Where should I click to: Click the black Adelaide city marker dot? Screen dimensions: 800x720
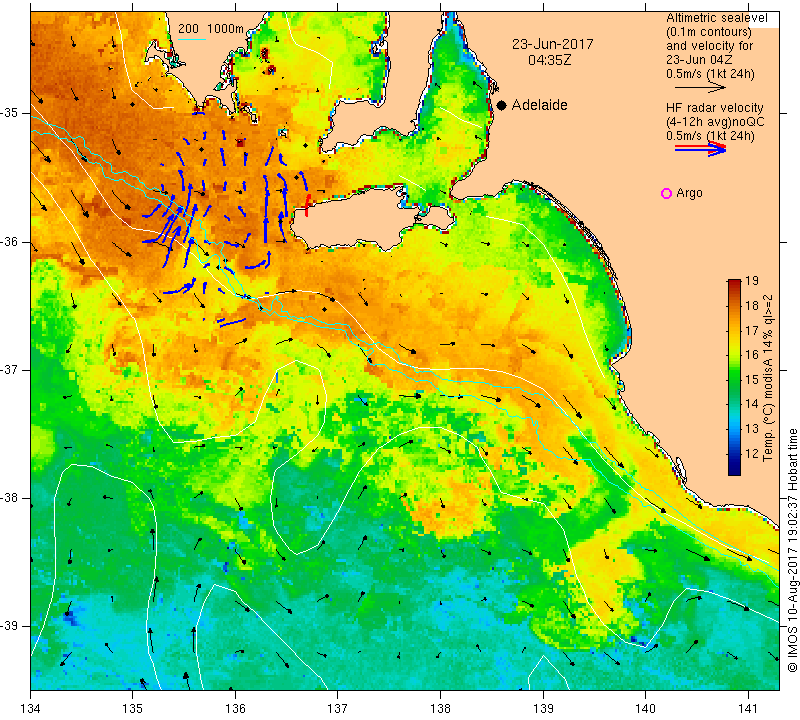502,105
